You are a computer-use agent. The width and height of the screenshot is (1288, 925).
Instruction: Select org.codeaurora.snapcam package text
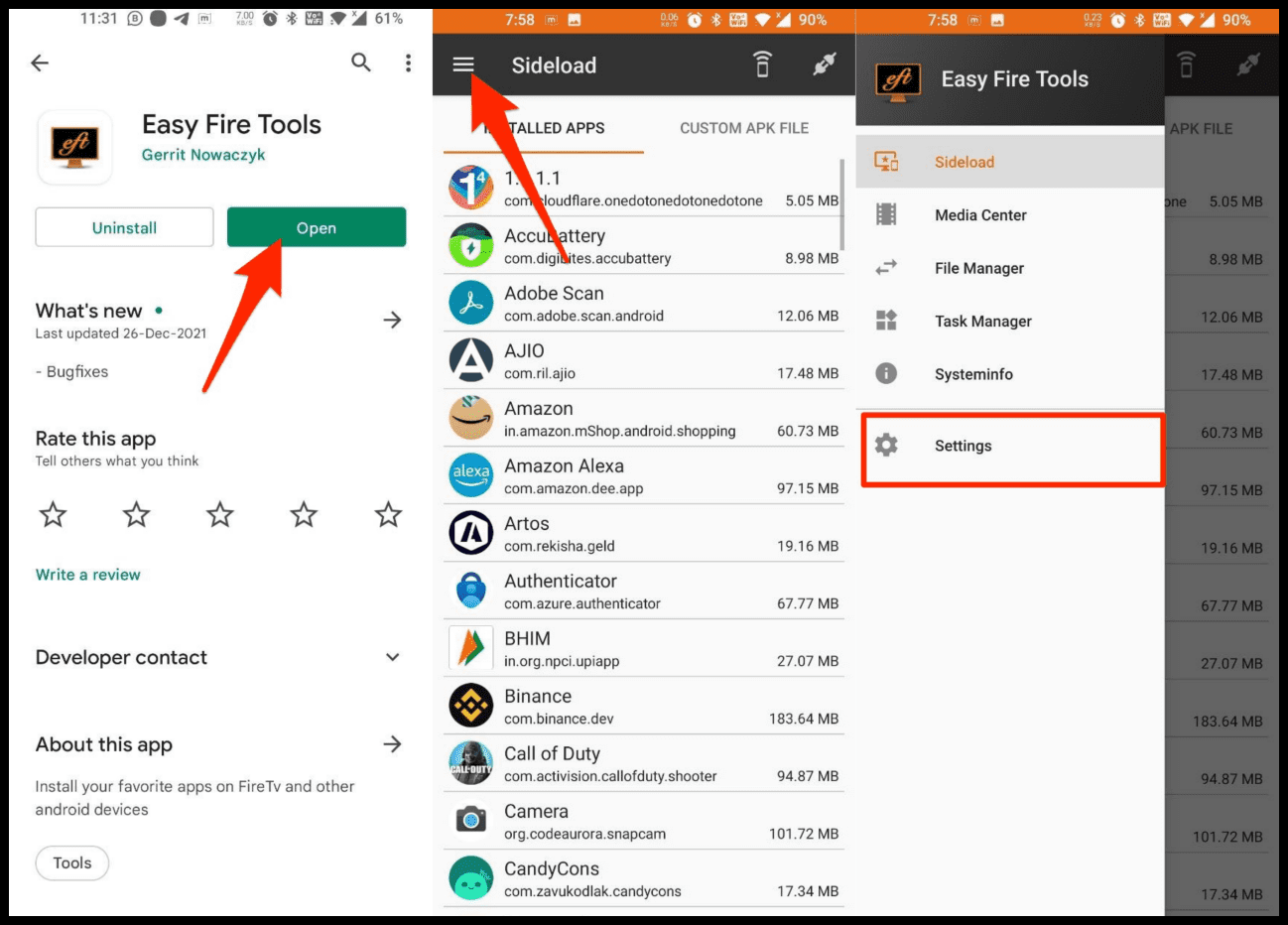pyautogui.click(x=584, y=834)
